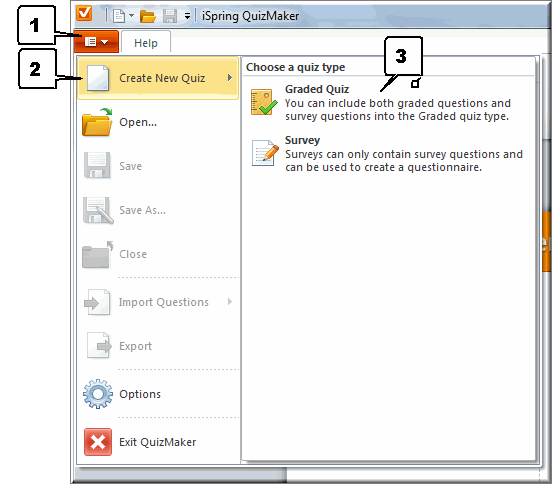Click the Close menu entry
This screenshot has height=484, width=552.
pyautogui.click(x=158, y=254)
